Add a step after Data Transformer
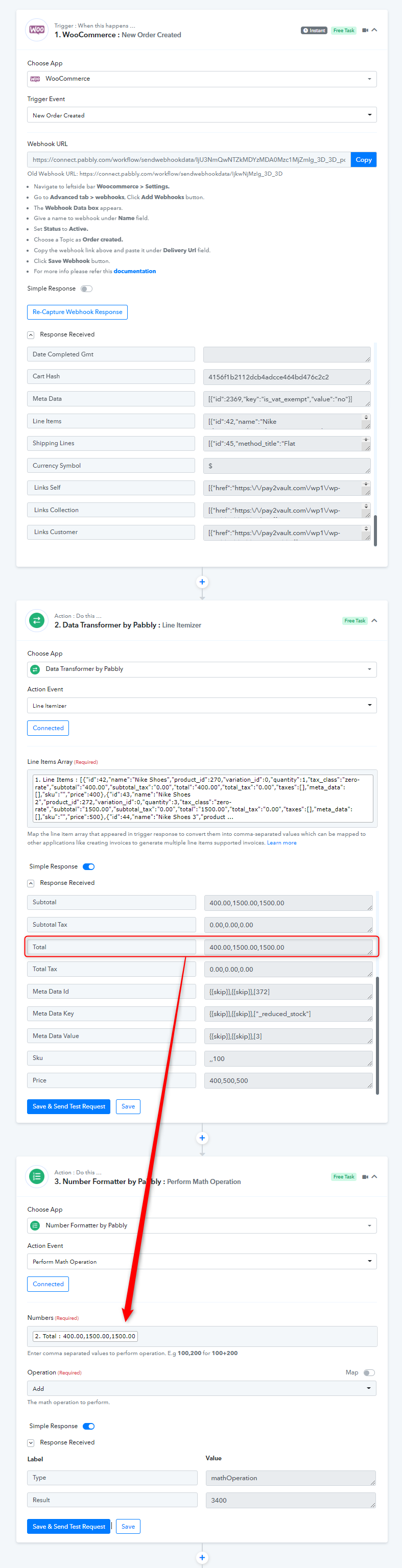The image size is (402, 1568). click(202, 1138)
